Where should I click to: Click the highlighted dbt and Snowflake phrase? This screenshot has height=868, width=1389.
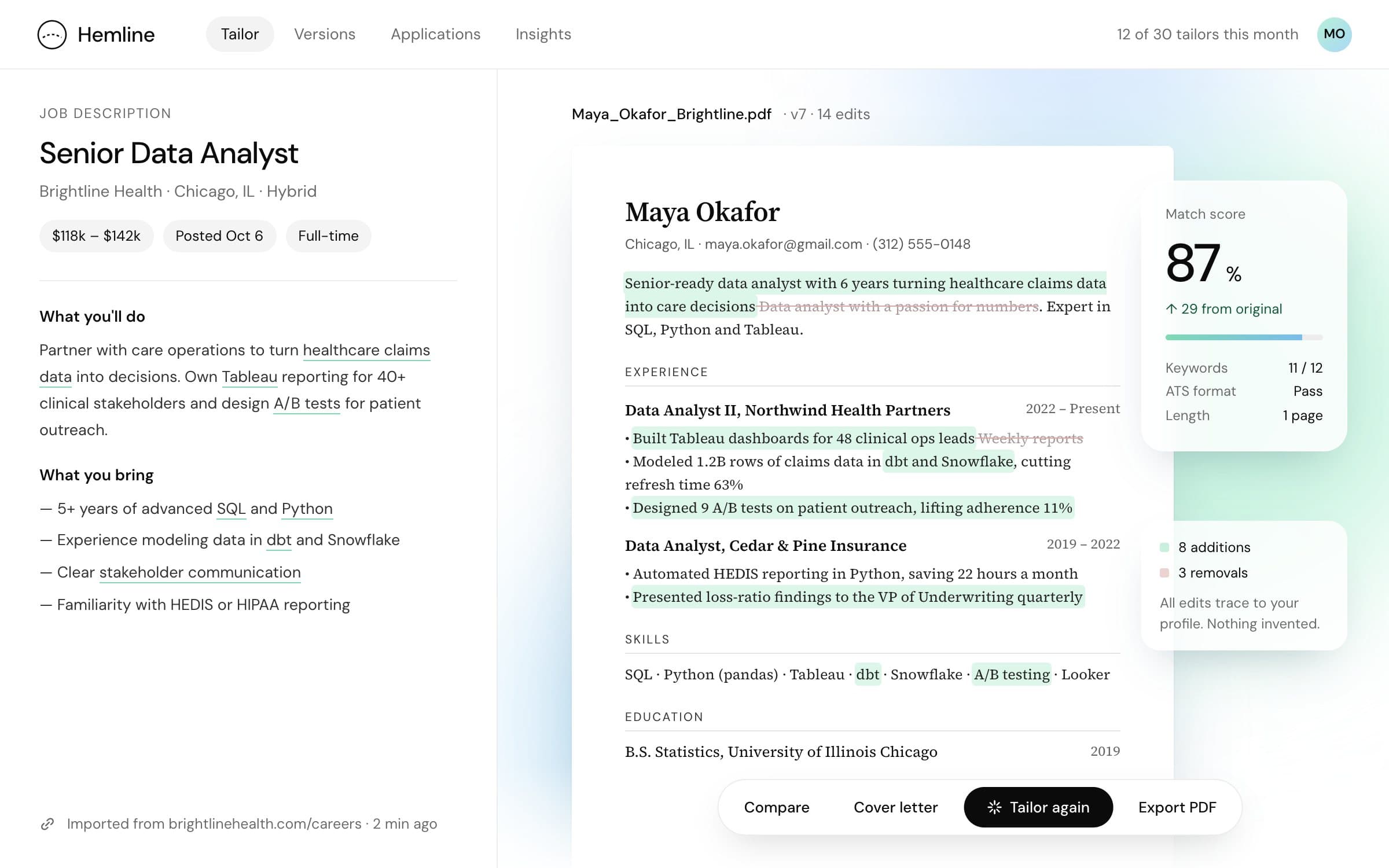pos(949,462)
